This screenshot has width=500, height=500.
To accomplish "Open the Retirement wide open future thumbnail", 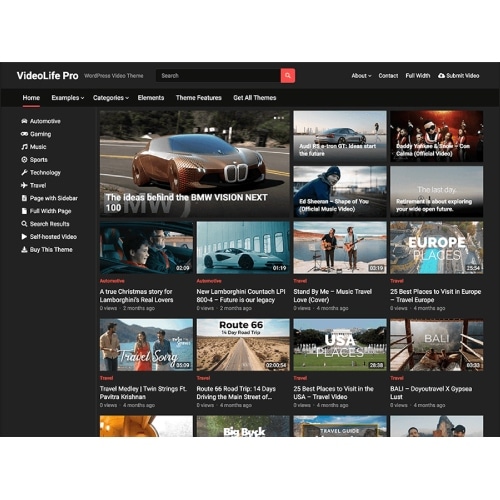I will click(x=437, y=192).
